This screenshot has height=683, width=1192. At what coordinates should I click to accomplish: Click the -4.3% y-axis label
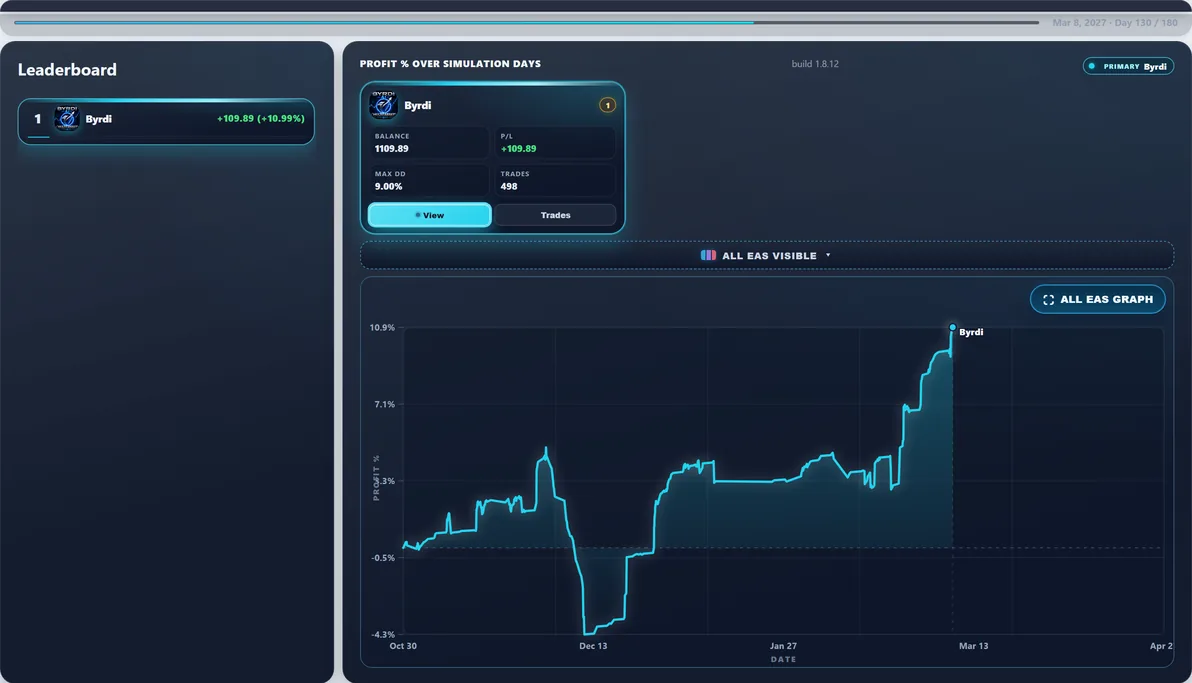pyautogui.click(x=383, y=634)
